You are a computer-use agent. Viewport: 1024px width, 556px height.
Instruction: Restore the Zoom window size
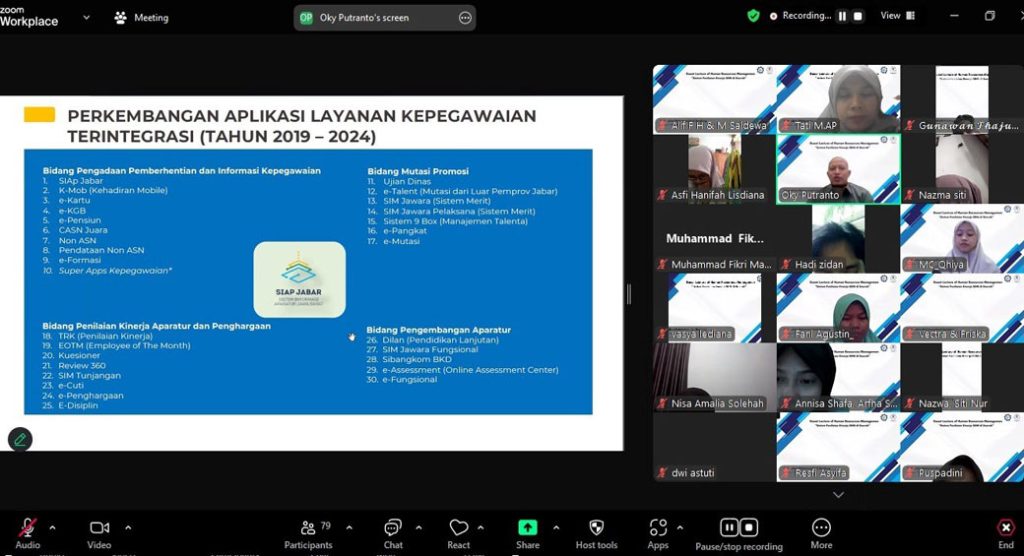coord(990,16)
